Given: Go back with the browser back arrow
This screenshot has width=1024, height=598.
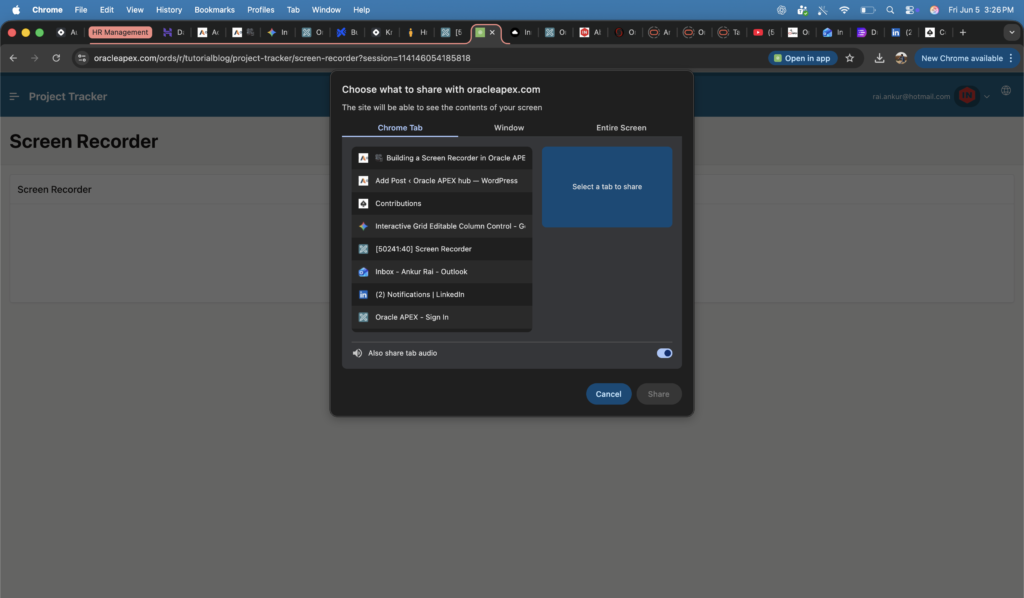Looking at the screenshot, I should [13, 58].
